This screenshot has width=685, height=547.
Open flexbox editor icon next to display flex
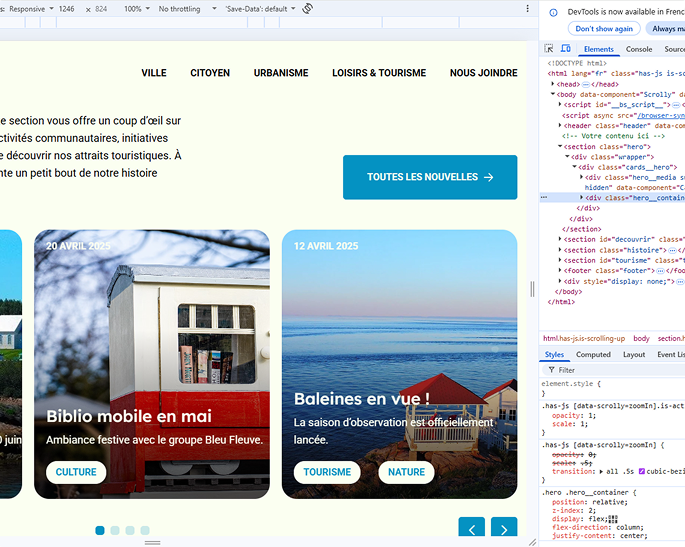click(x=613, y=519)
